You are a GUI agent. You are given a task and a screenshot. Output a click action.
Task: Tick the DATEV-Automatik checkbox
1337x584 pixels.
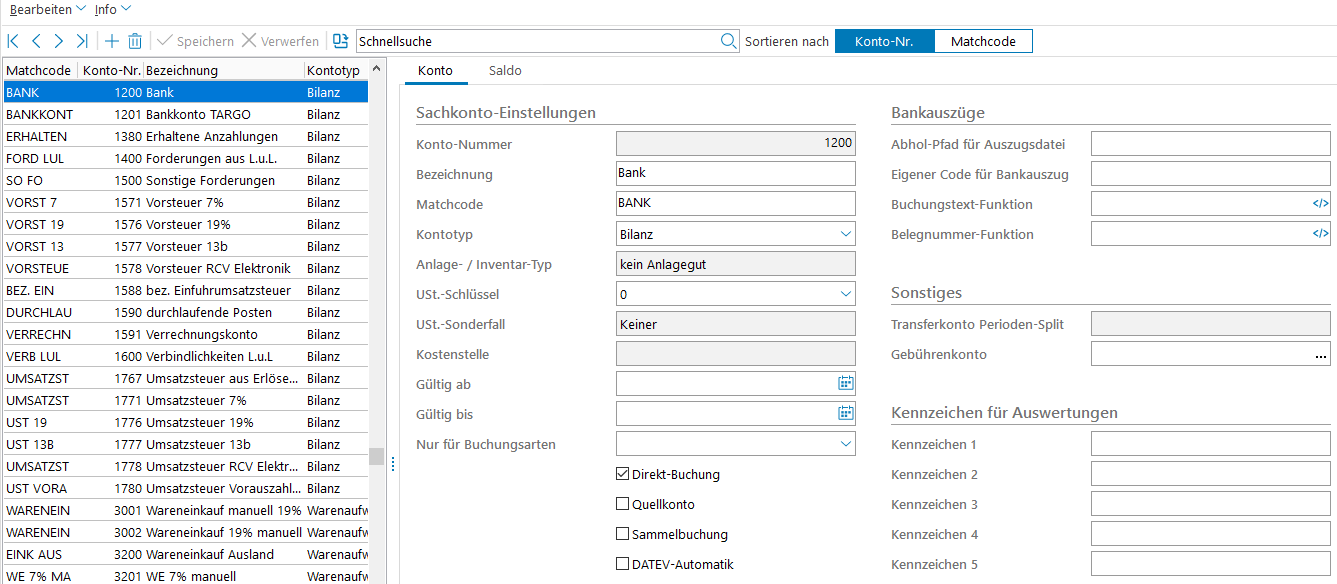coord(623,565)
